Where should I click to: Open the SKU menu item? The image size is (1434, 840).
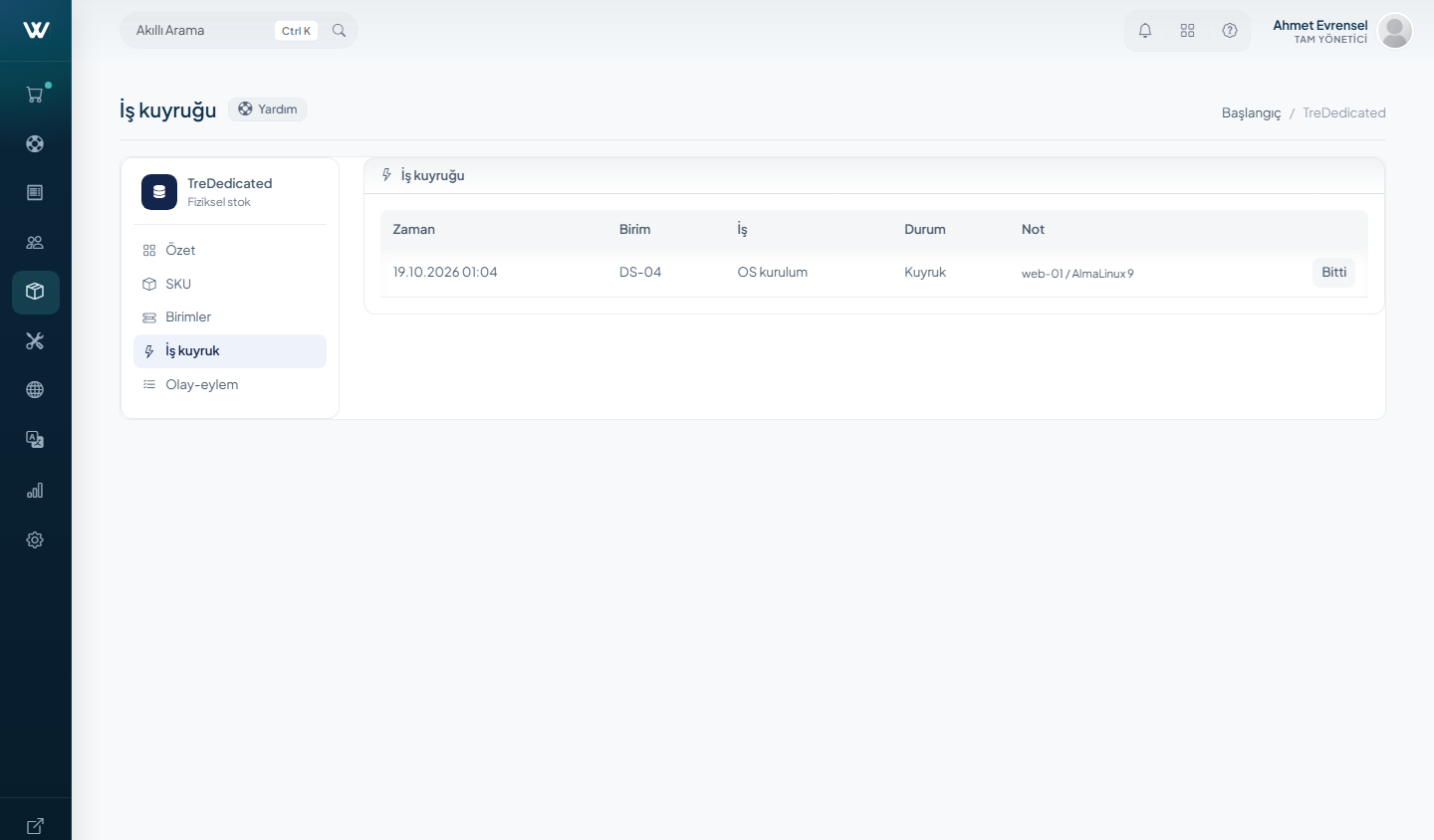[x=230, y=284]
